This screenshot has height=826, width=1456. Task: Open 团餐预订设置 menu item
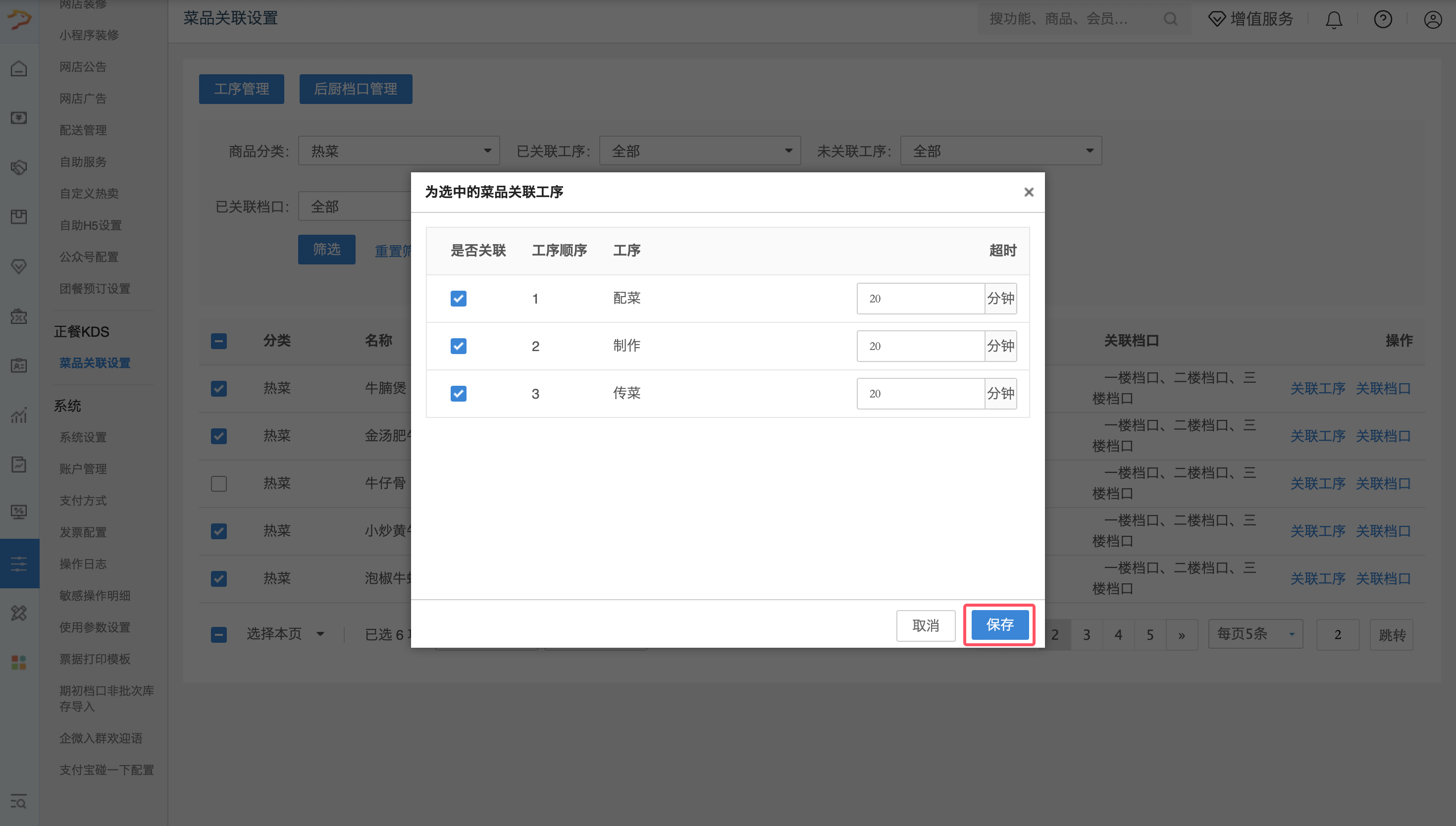click(95, 289)
